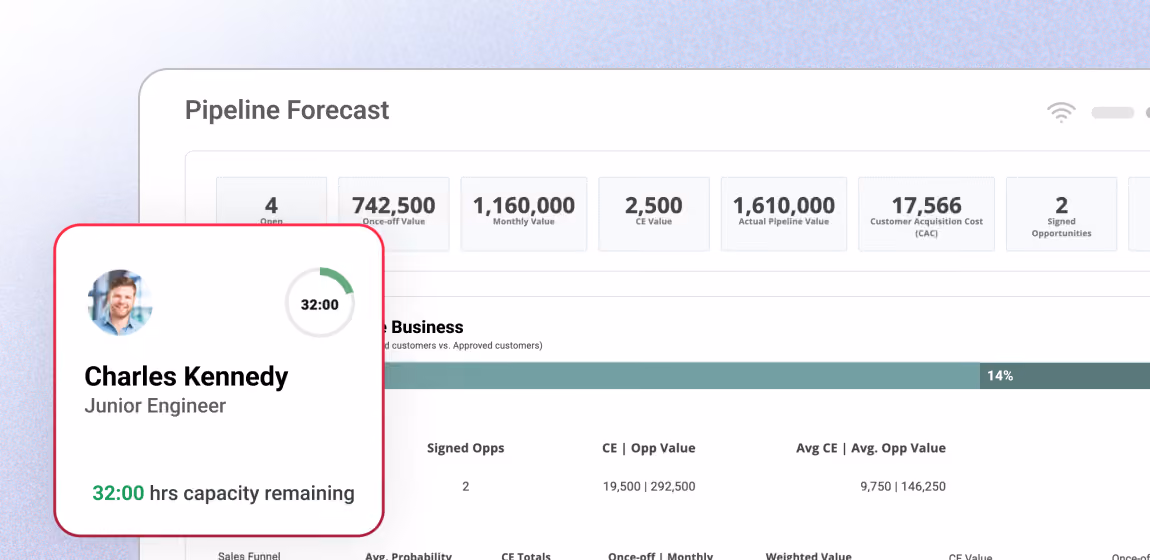The height and width of the screenshot is (560, 1150).
Task: Select the 1,160,000 Monthly Value card
Action: [524, 214]
